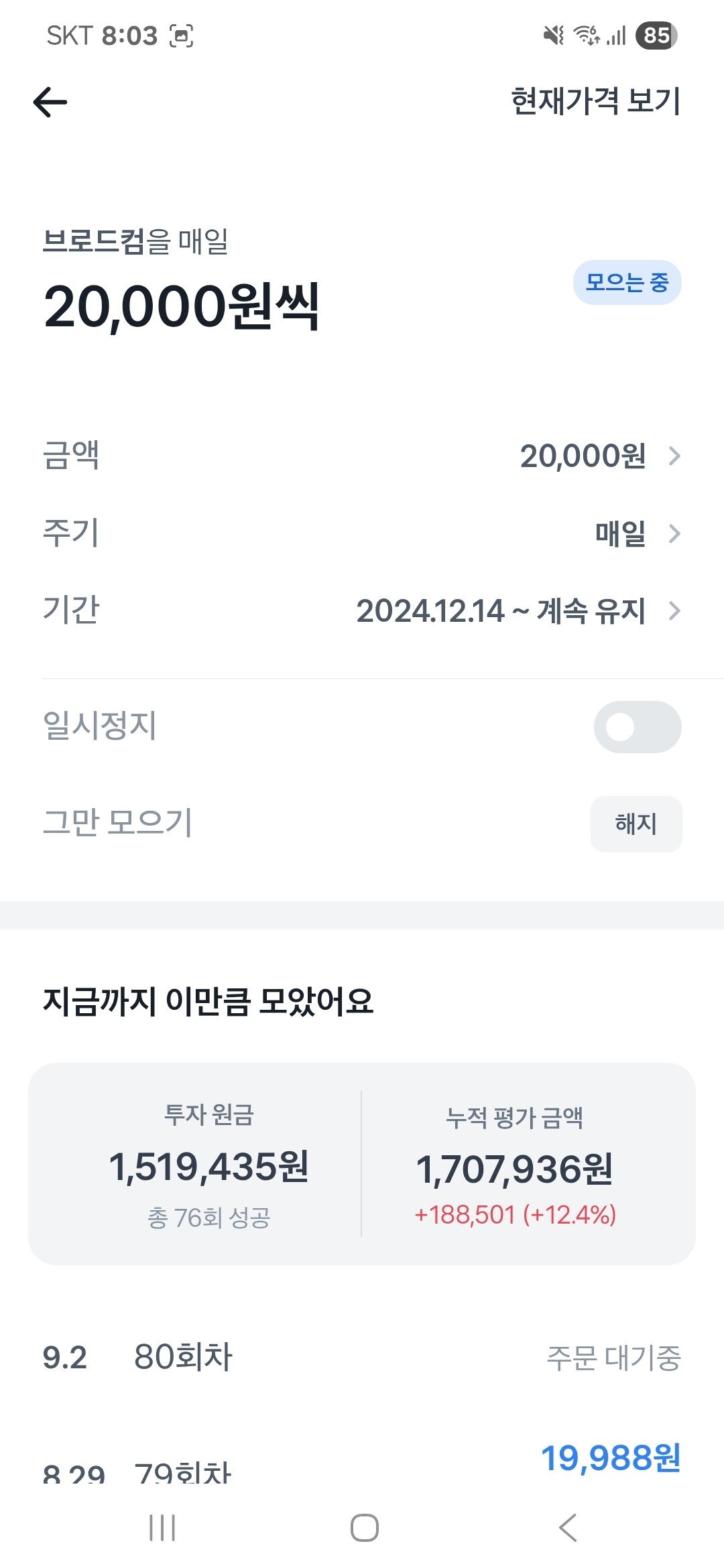Screen dimensions: 724x1568
Task: Tap the 모으는 중 status badge
Action: [627, 282]
